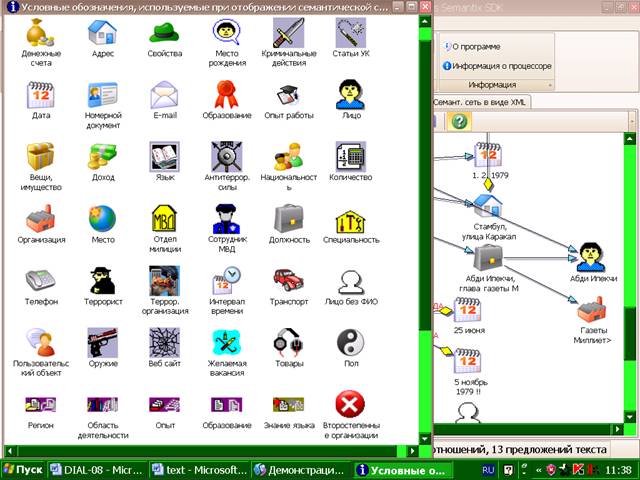This screenshot has width=640, height=480.
Task: Click the Дата calendar icon in legend
Action: pyautogui.click(x=40, y=95)
